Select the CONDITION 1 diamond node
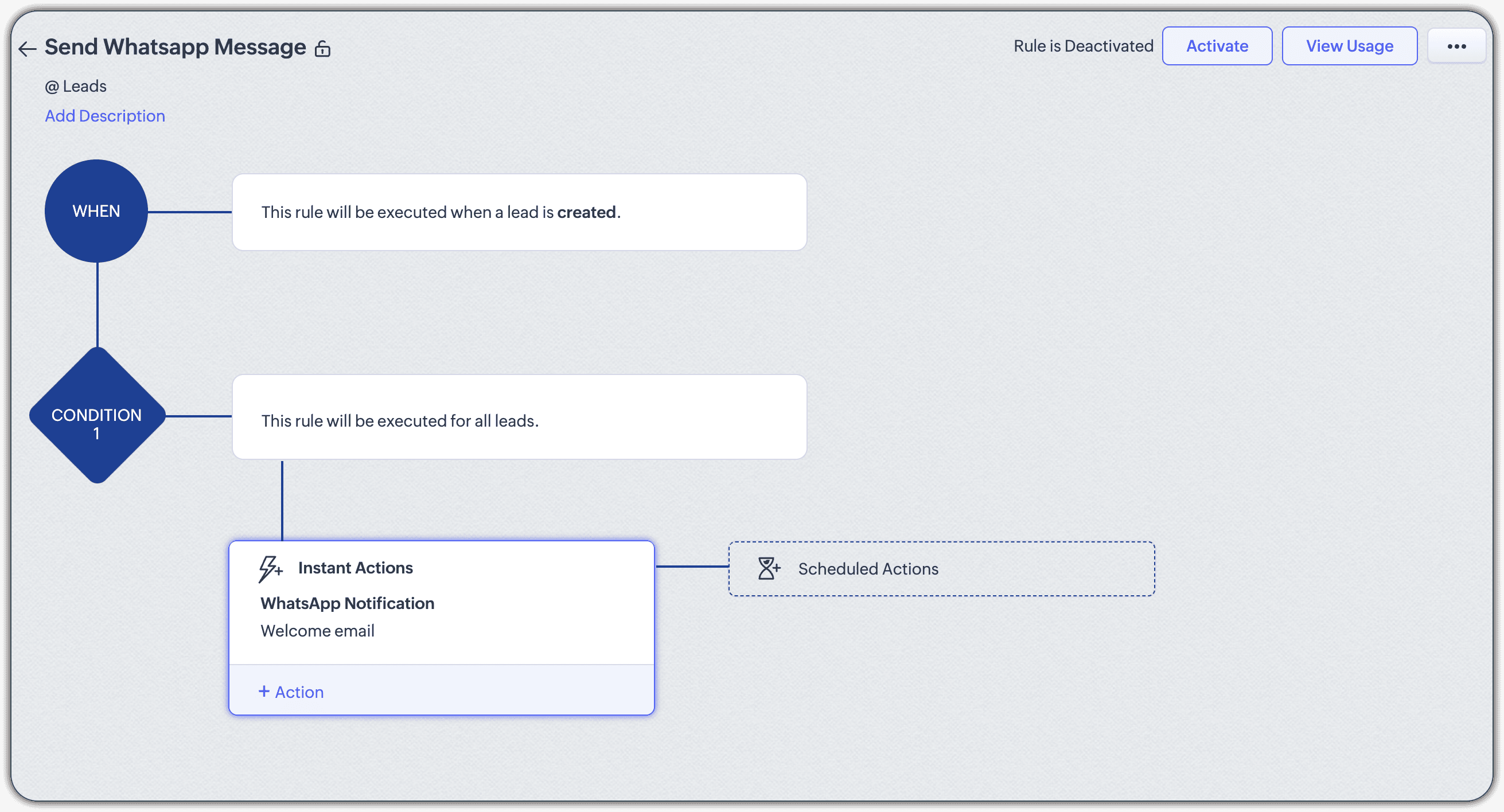The height and width of the screenshot is (812, 1504). [x=97, y=416]
